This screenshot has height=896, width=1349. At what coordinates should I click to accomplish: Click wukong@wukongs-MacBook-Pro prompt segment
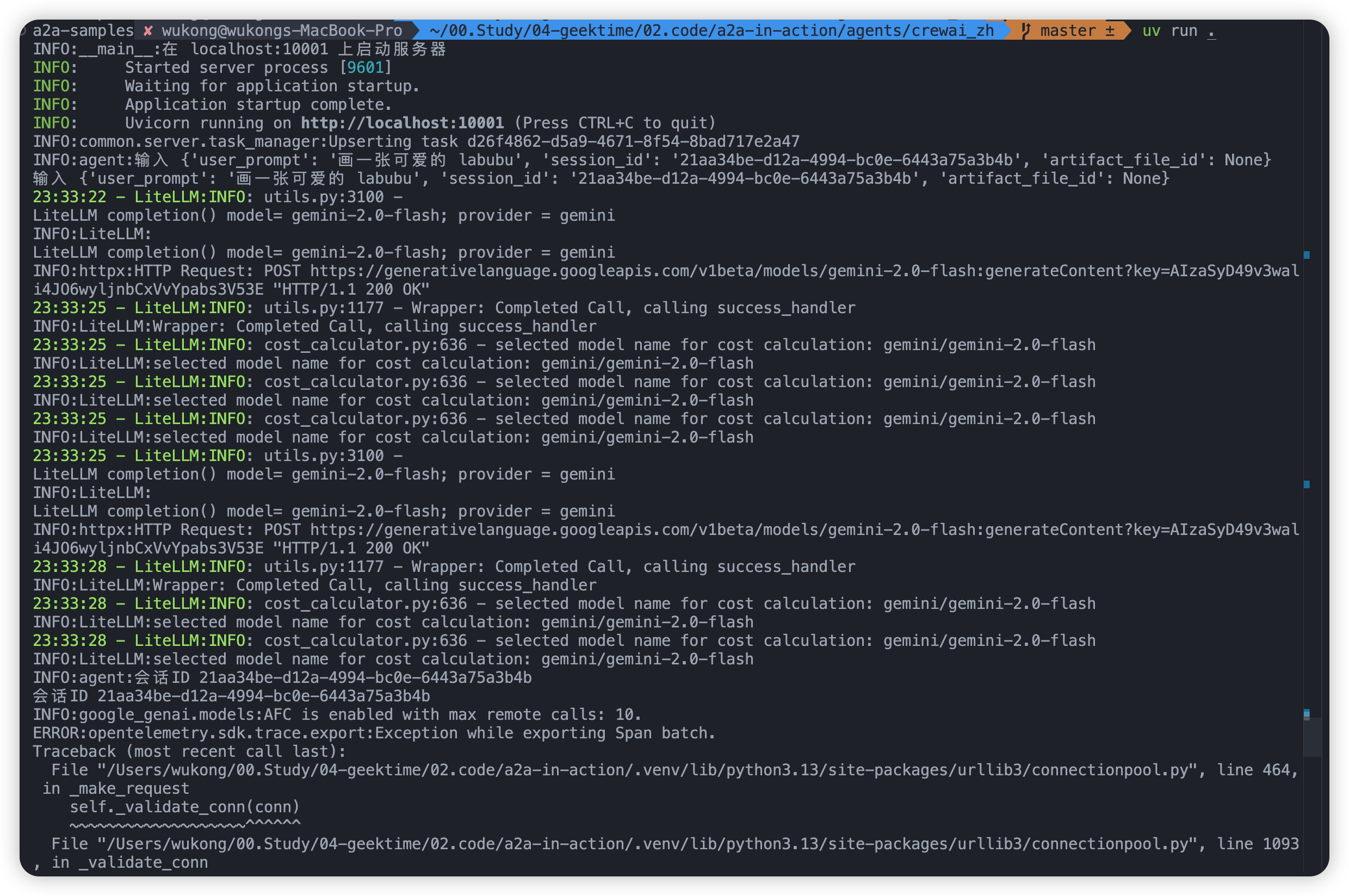(282, 31)
